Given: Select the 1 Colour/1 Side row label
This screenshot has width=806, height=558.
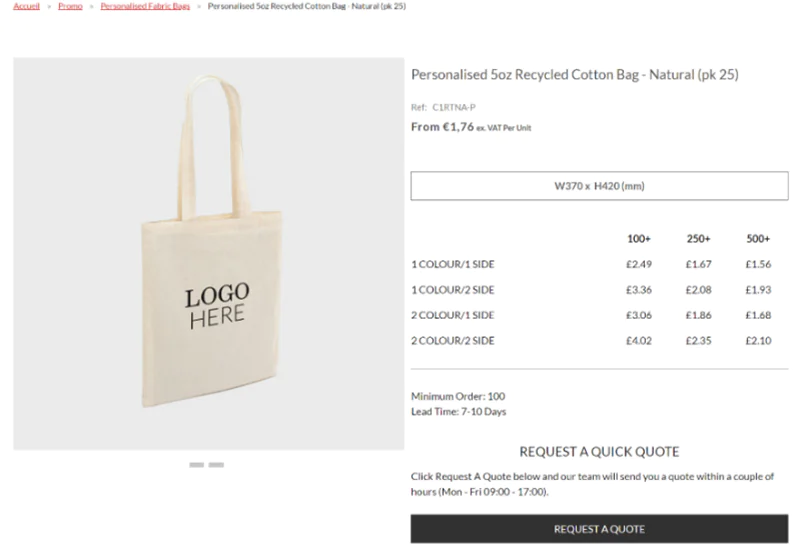Looking at the screenshot, I should 453,265.
